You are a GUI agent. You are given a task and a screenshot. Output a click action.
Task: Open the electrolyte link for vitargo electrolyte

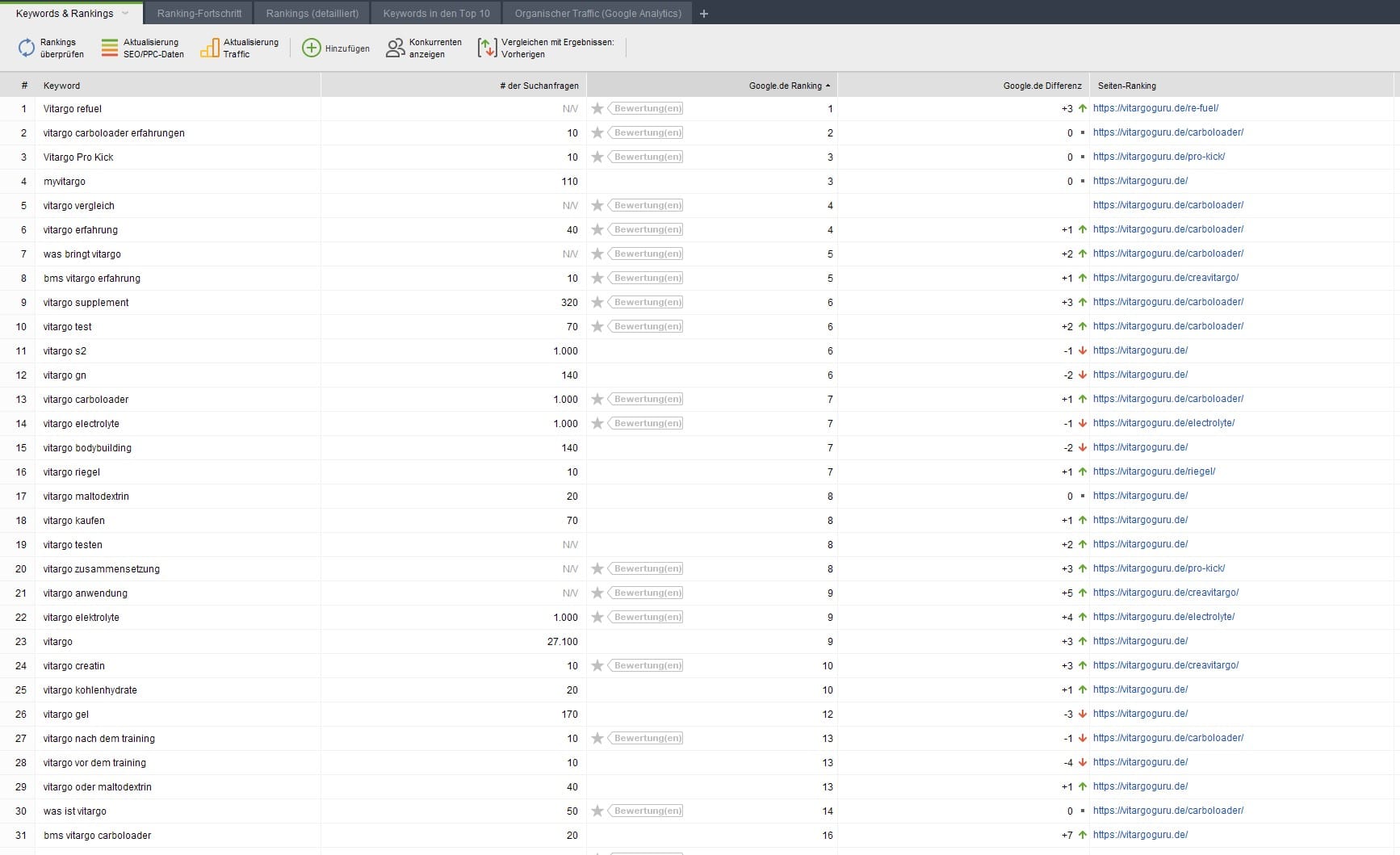coord(1163,423)
